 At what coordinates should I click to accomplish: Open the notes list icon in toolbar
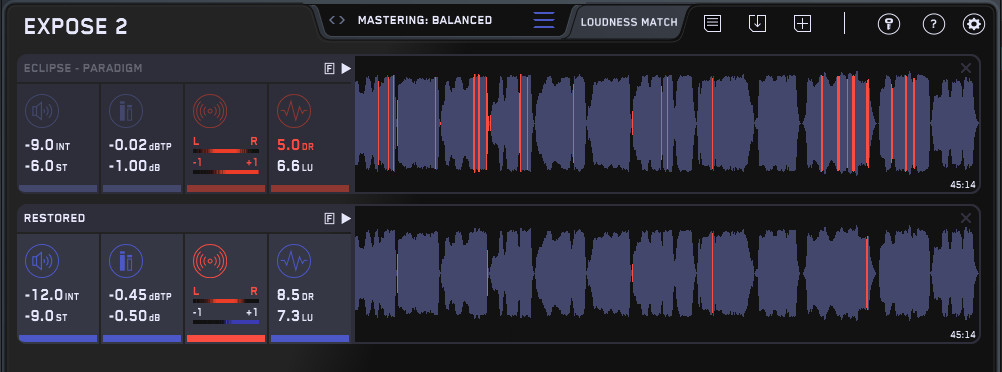(713, 24)
